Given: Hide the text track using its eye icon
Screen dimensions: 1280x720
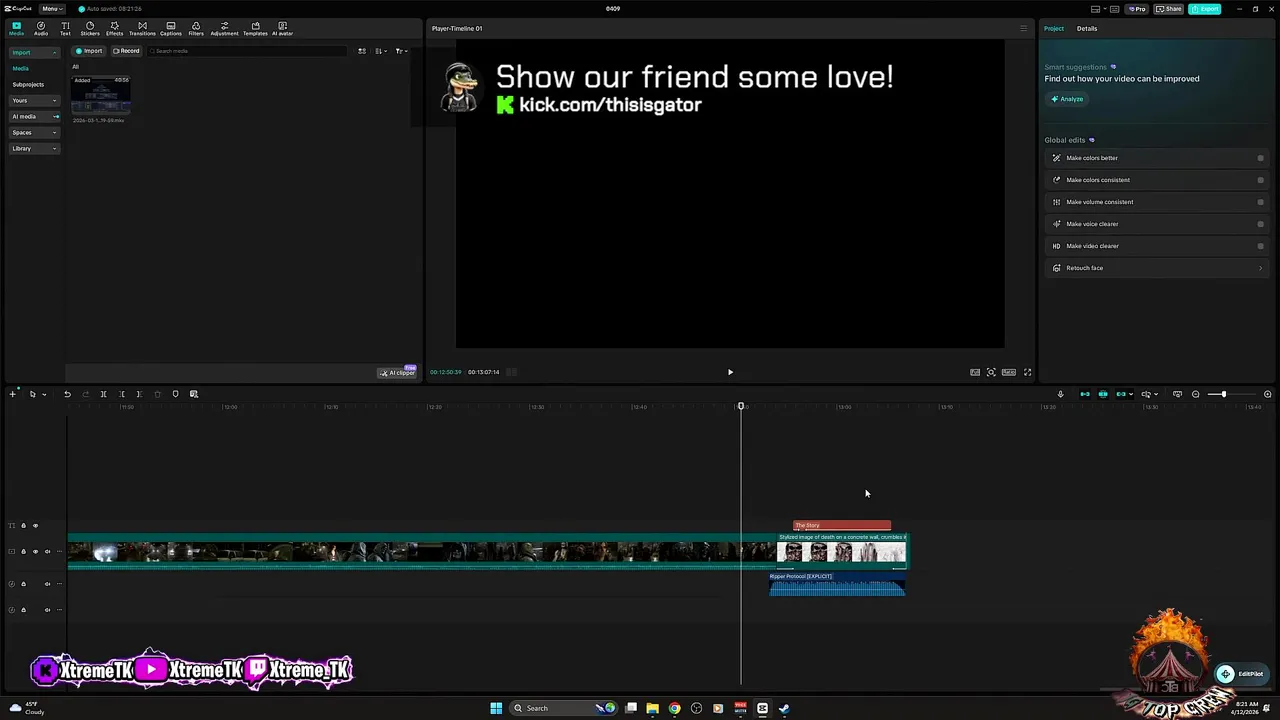Looking at the screenshot, I should 35,525.
